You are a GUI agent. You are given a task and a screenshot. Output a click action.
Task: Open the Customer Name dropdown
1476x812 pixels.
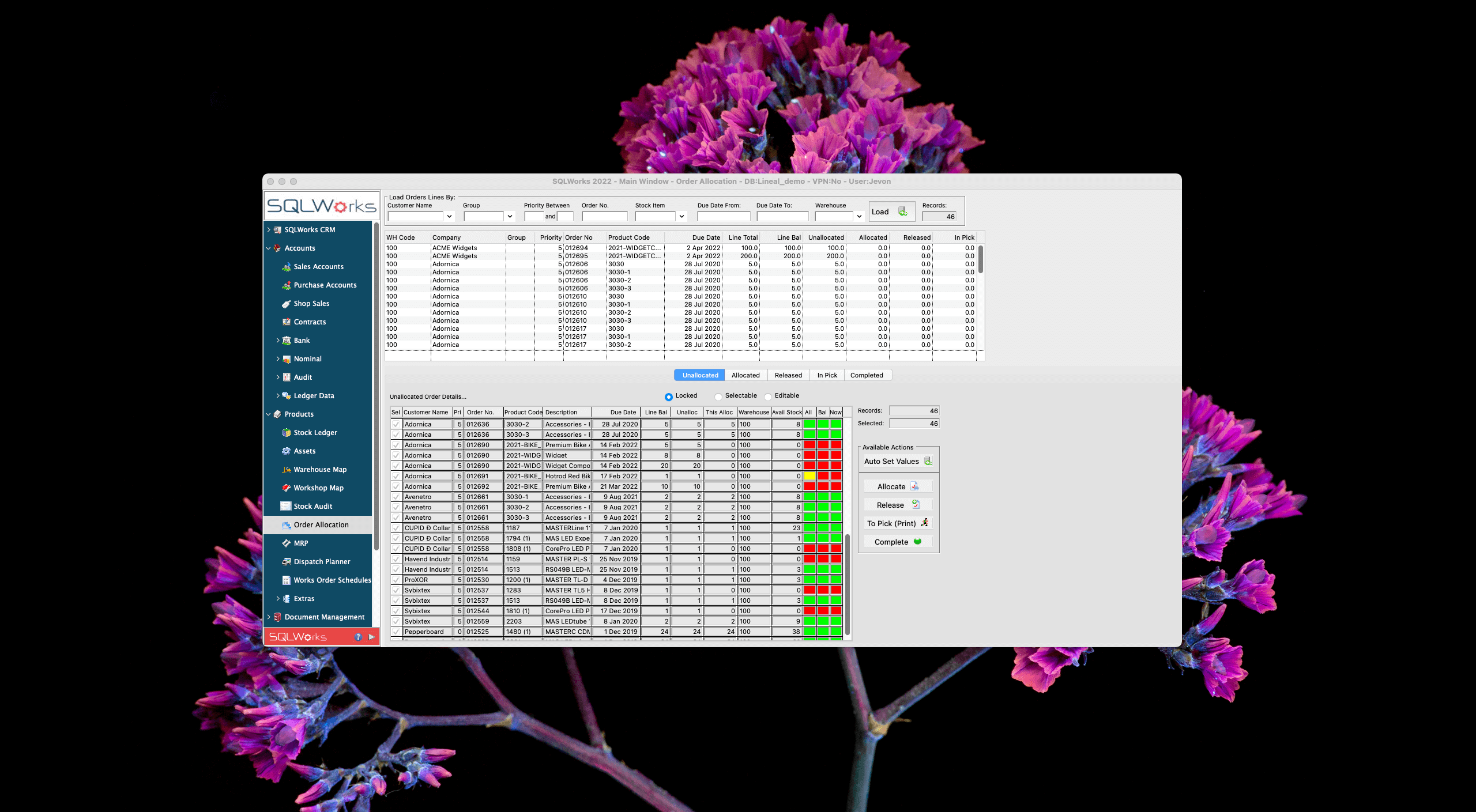click(449, 217)
